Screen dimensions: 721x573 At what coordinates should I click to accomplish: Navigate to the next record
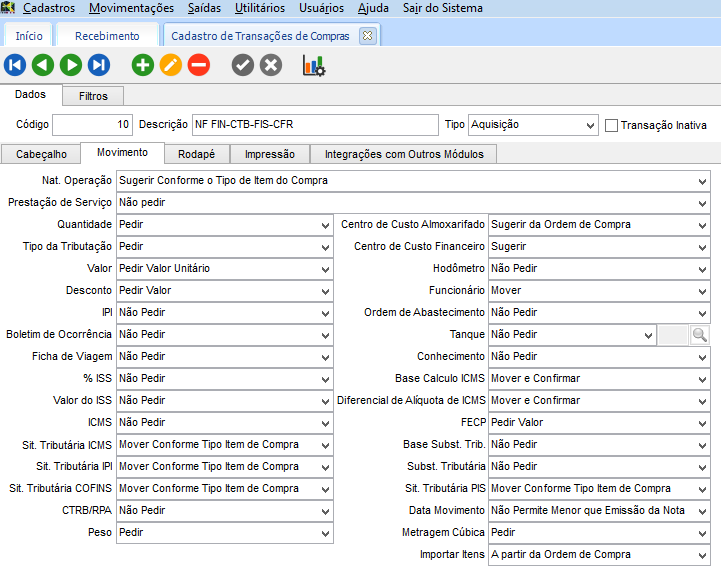(71, 65)
